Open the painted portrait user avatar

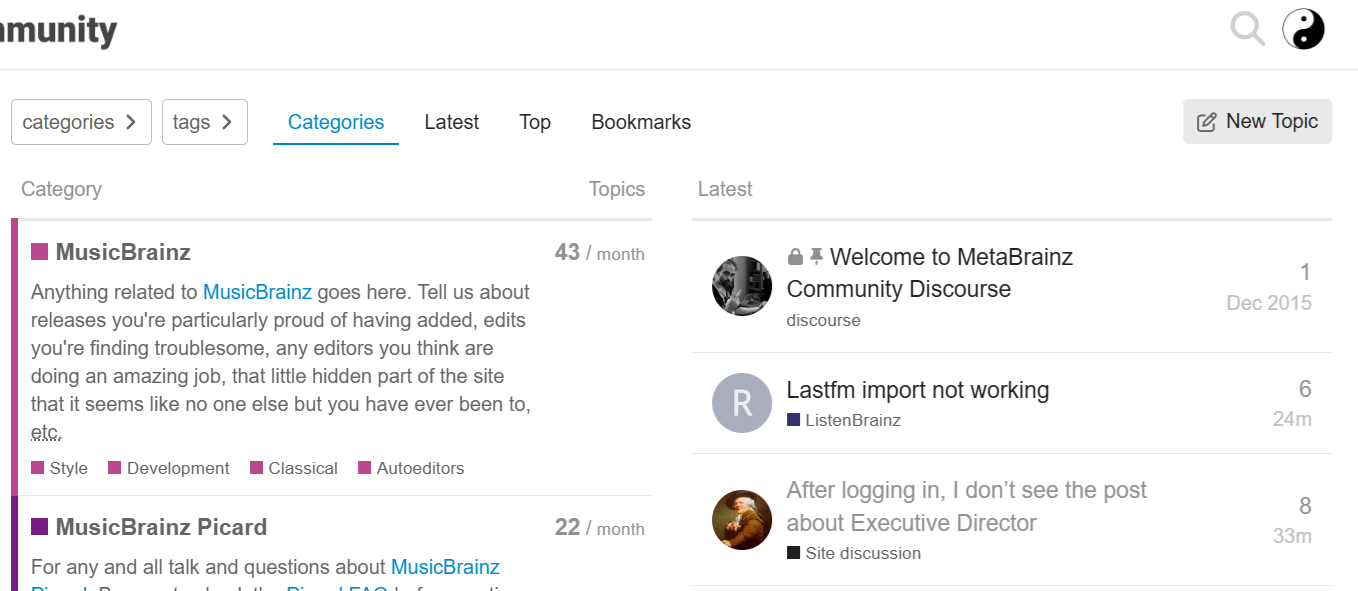[x=742, y=520]
